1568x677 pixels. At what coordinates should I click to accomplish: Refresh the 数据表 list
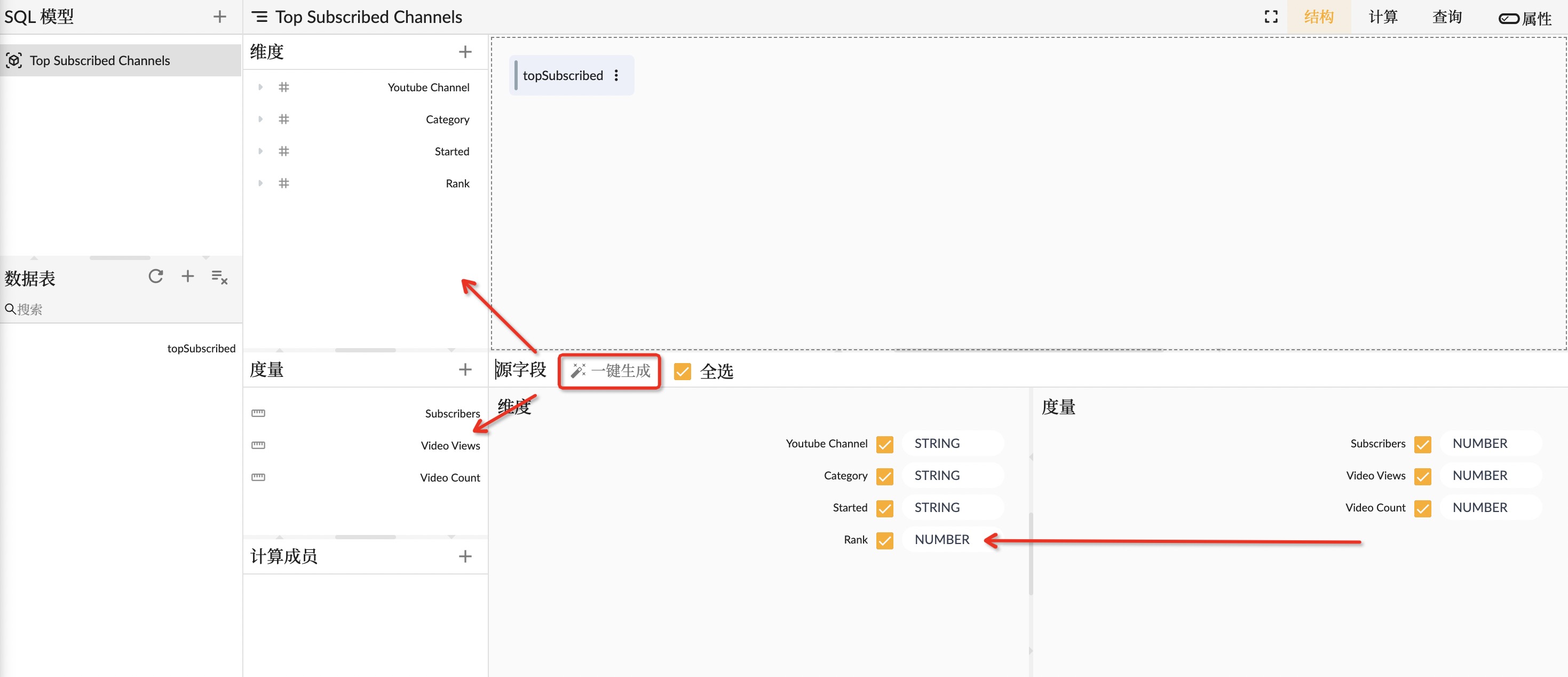(x=156, y=277)
